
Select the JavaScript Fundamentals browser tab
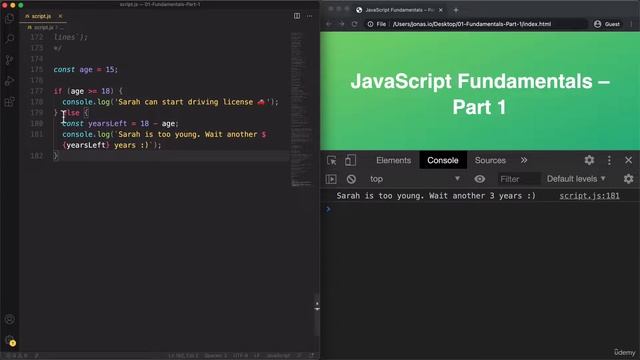click(x=399, y=10)
